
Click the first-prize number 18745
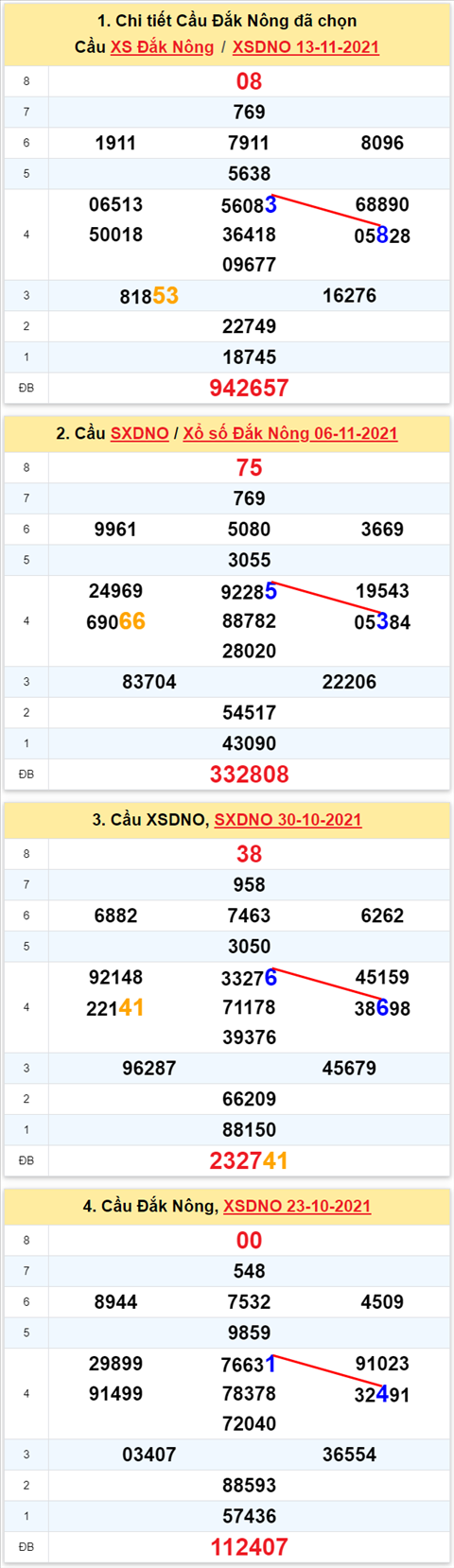coord(249,357)
